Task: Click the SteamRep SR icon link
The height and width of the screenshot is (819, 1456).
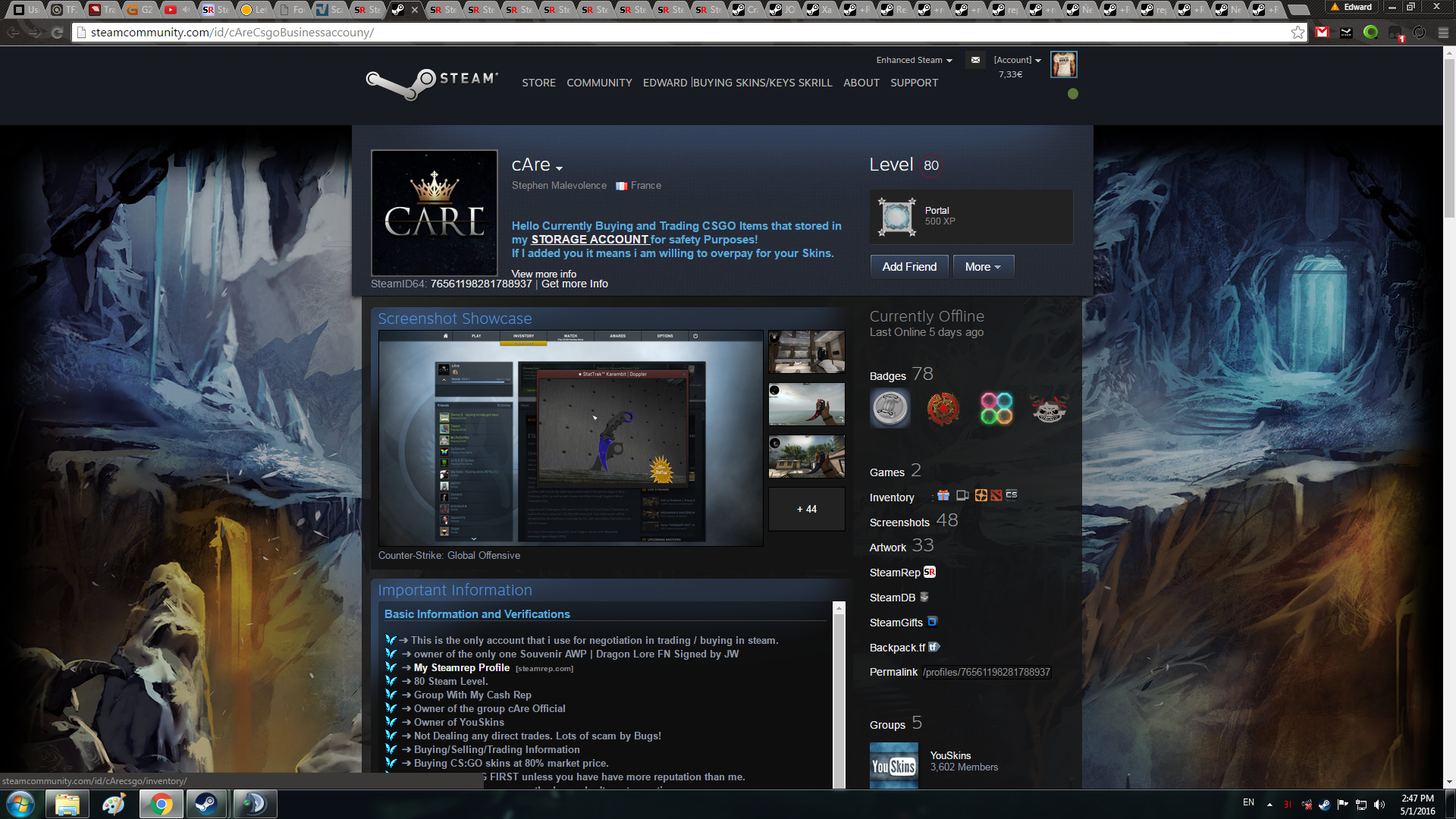Action: [x=930, y=573]
